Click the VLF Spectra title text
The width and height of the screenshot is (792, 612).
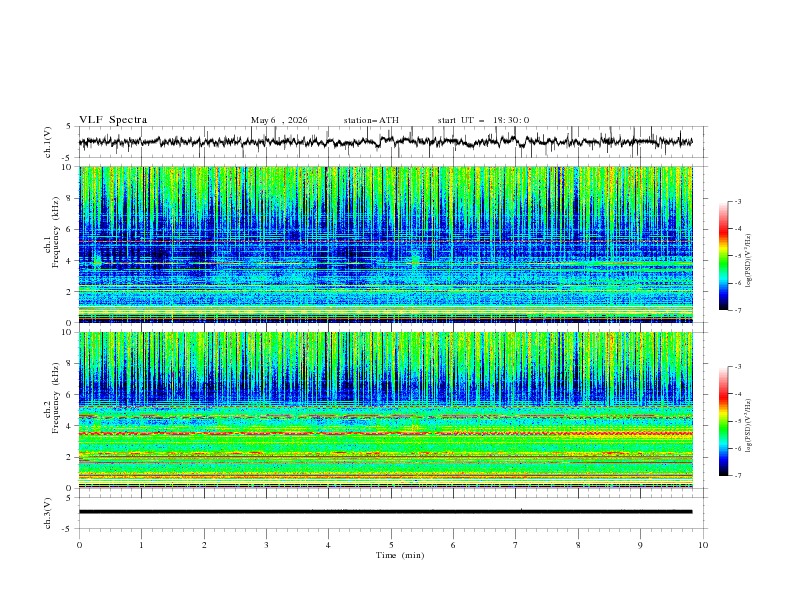tap(113, 120)
